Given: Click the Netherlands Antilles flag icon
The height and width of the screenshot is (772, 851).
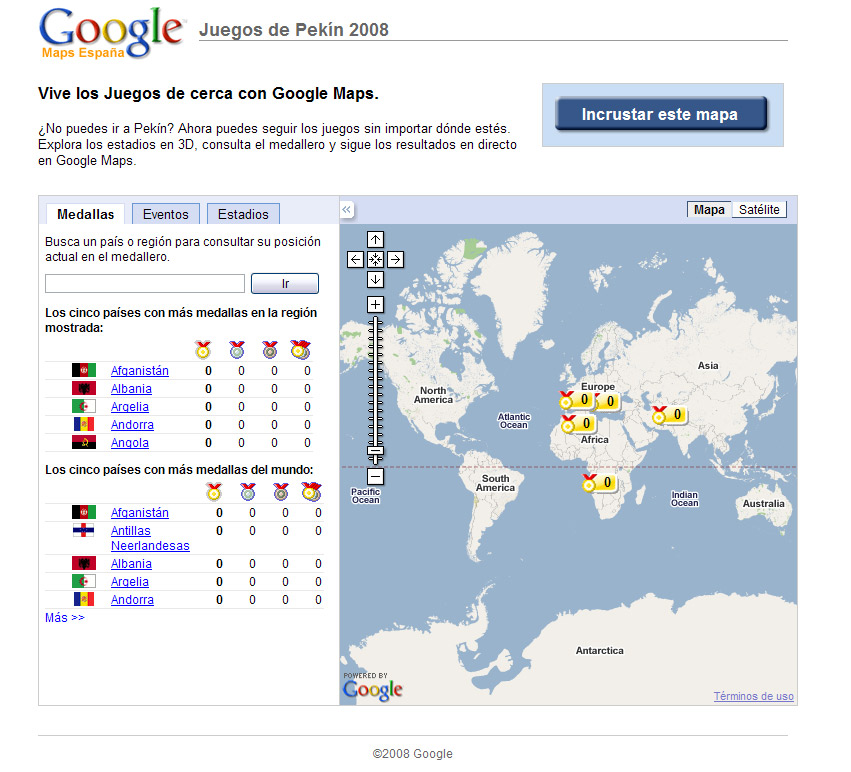Looking at the screenshot, I should pos(84,530).
